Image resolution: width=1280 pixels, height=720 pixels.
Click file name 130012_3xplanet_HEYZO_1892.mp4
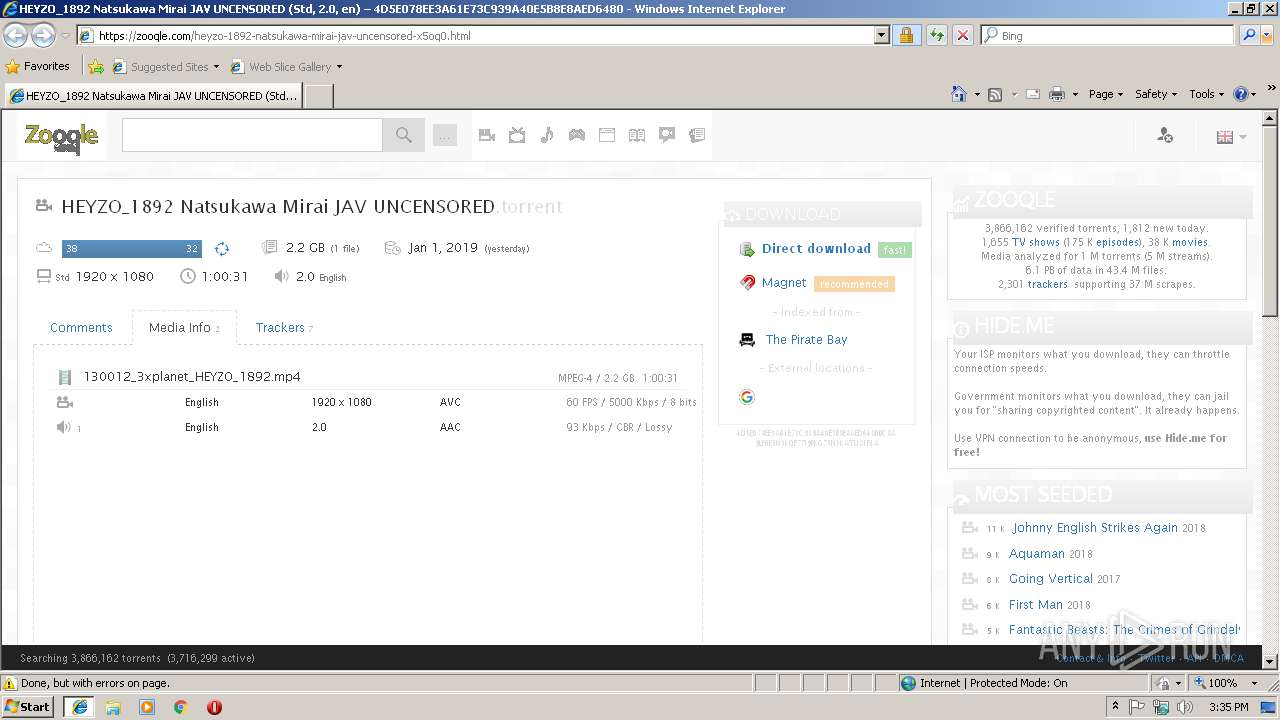tap(192, 377)
